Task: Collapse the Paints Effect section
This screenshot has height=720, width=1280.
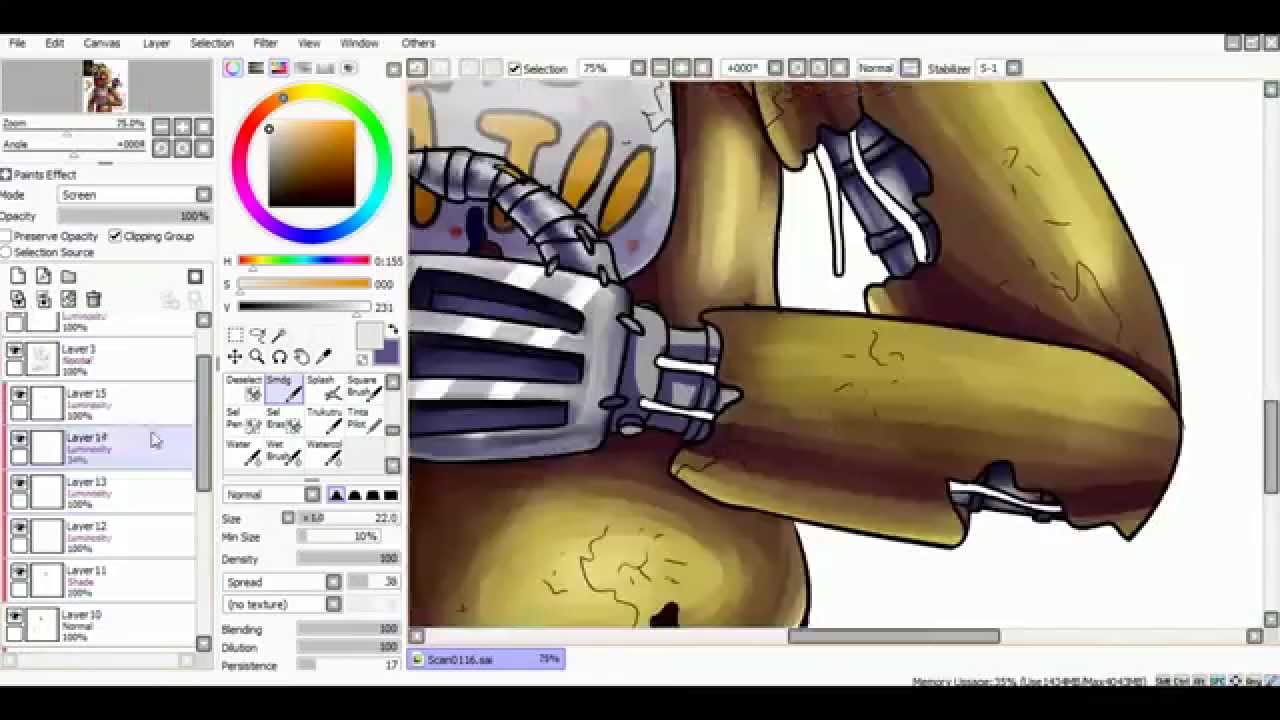Action: pos(6,174)
